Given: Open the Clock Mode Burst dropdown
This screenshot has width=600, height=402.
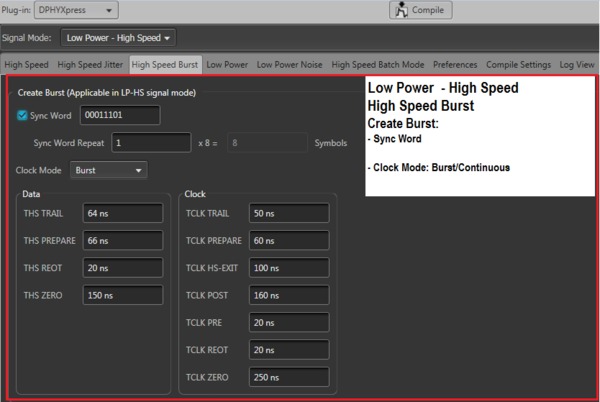Looking at the screenshot, I should coord(108,171).
